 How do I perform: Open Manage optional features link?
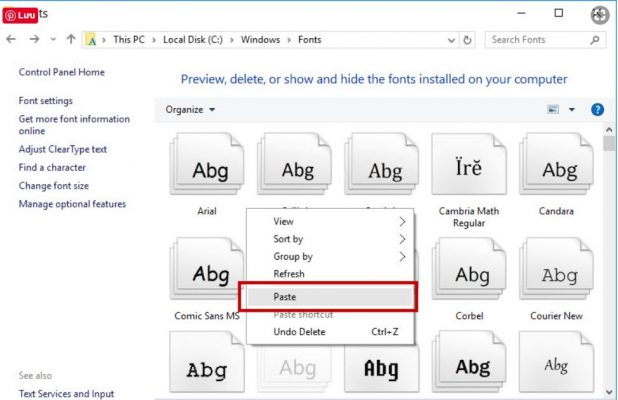[72, 204]
